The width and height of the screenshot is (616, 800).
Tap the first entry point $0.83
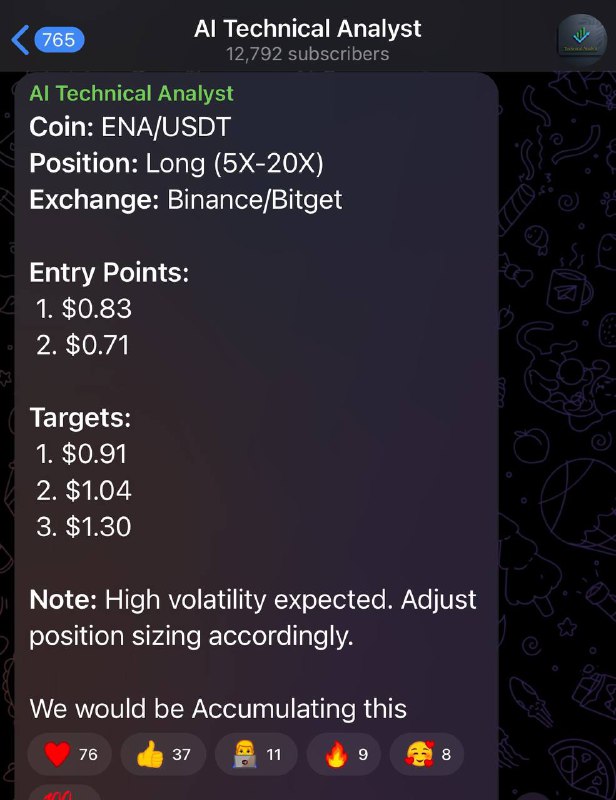coord(84,309)
